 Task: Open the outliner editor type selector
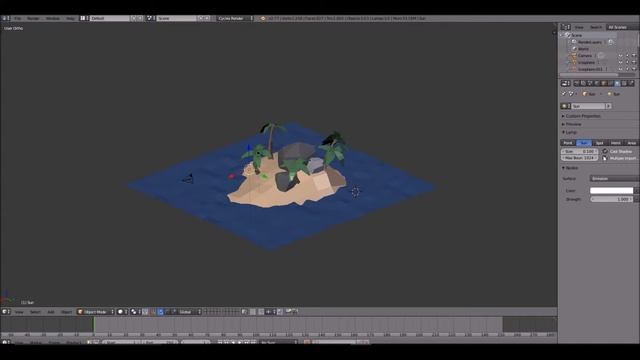(565, 27)
